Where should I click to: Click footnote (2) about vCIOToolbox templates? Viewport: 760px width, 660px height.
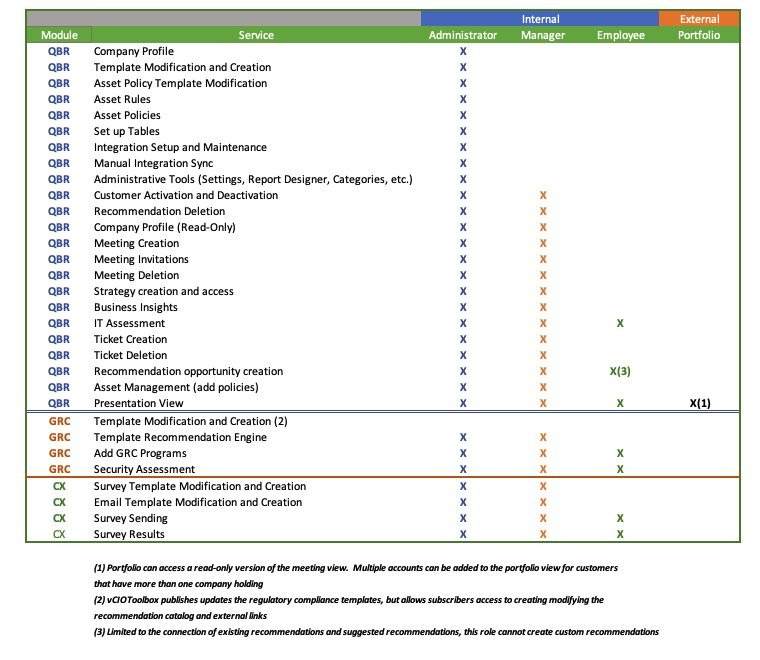349,608
